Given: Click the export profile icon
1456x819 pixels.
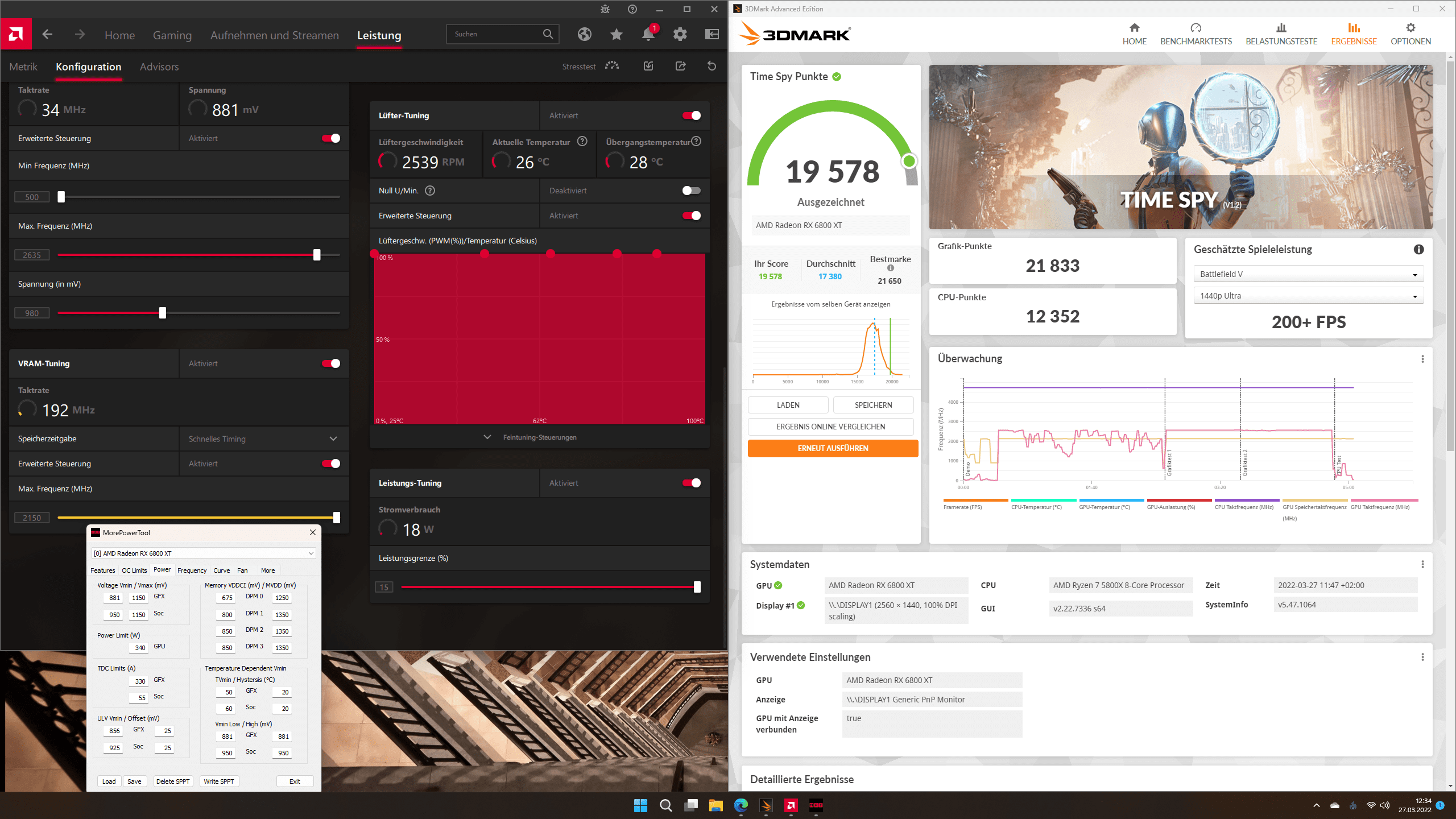Looking at the screenshot, I should pos(680,66).
